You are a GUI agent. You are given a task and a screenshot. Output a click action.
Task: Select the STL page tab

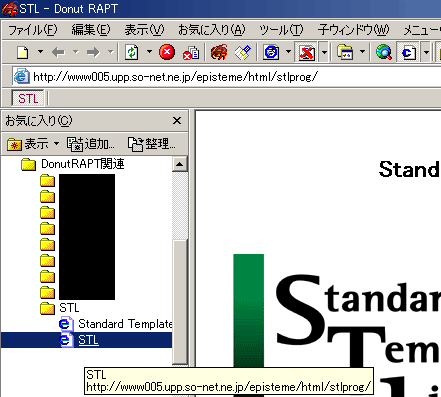[x=28, y=98]
